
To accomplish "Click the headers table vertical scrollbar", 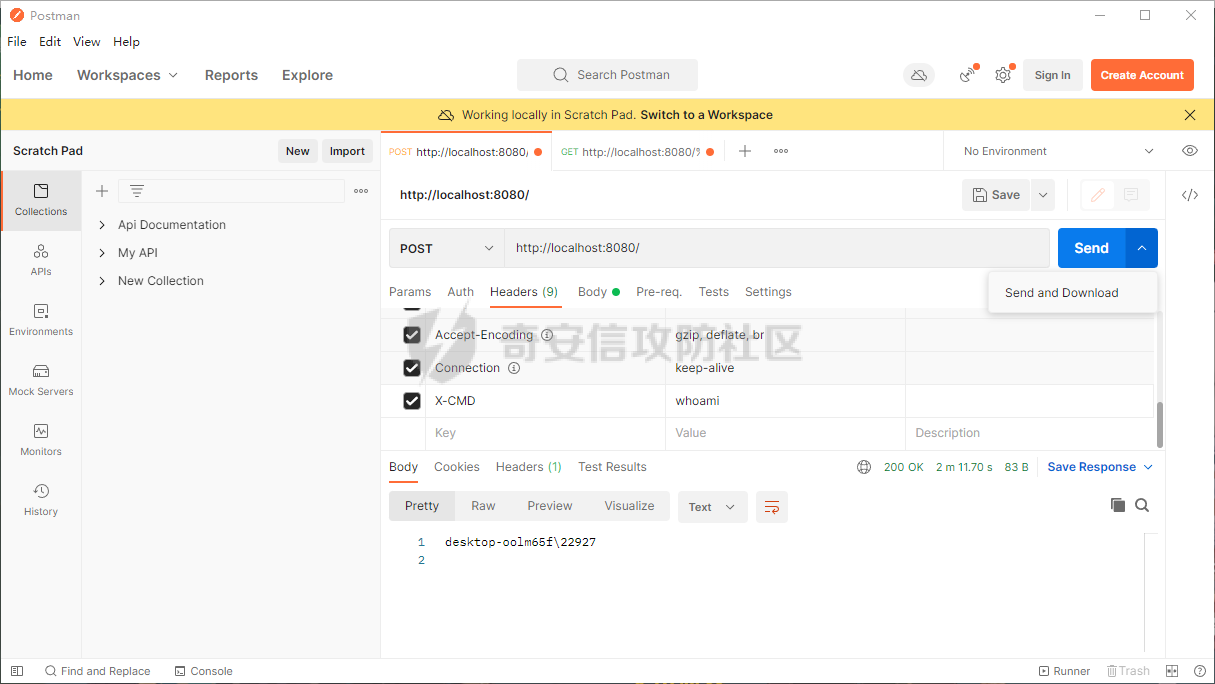I will click(1160, 425).
